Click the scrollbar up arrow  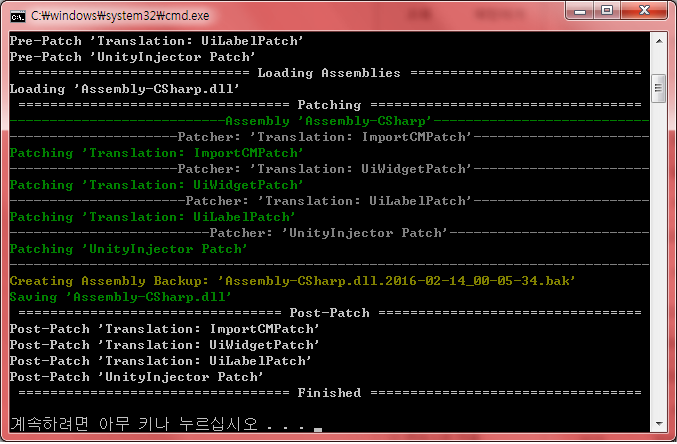point(659,41)
